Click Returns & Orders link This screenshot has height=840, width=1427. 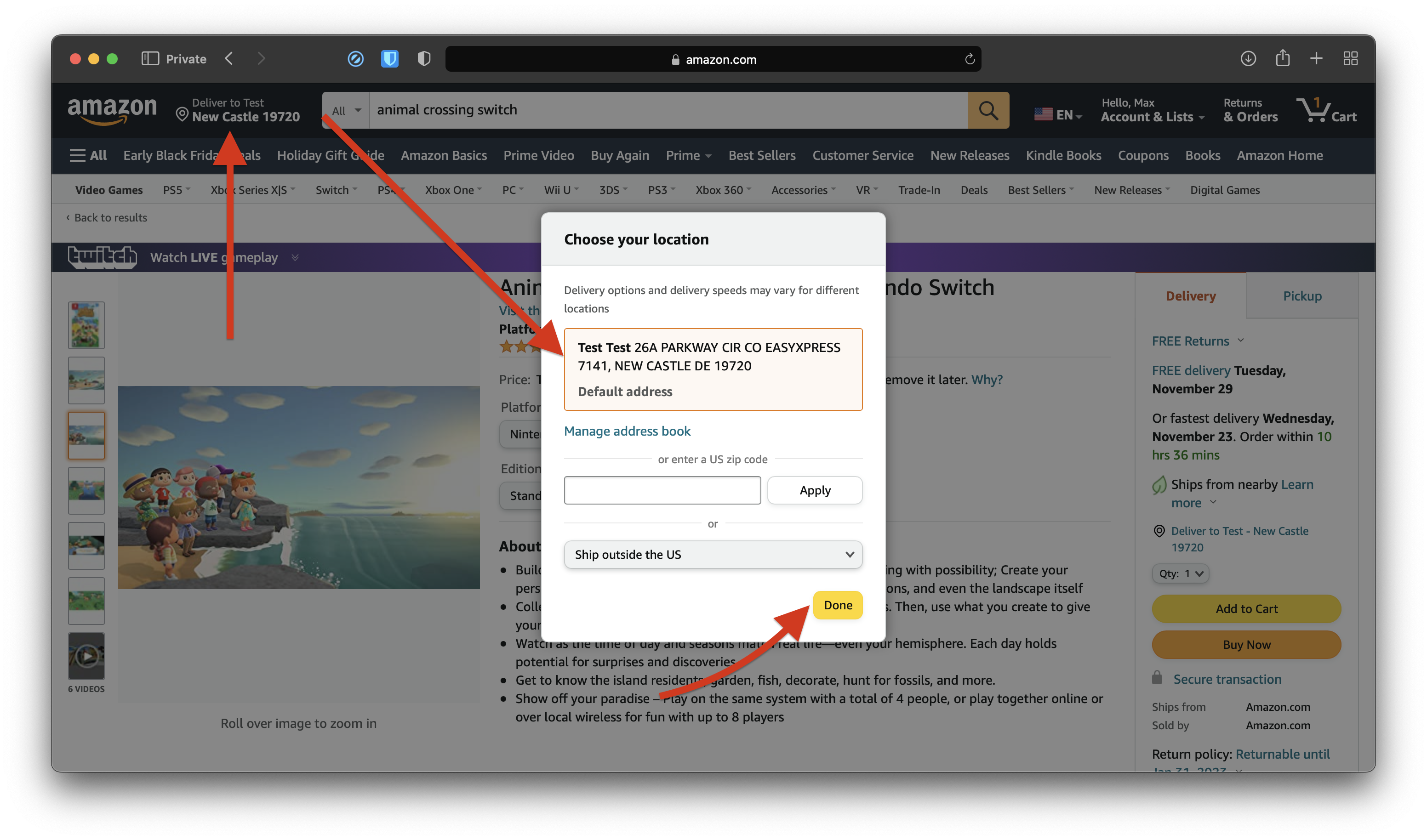coord(1250,110)
